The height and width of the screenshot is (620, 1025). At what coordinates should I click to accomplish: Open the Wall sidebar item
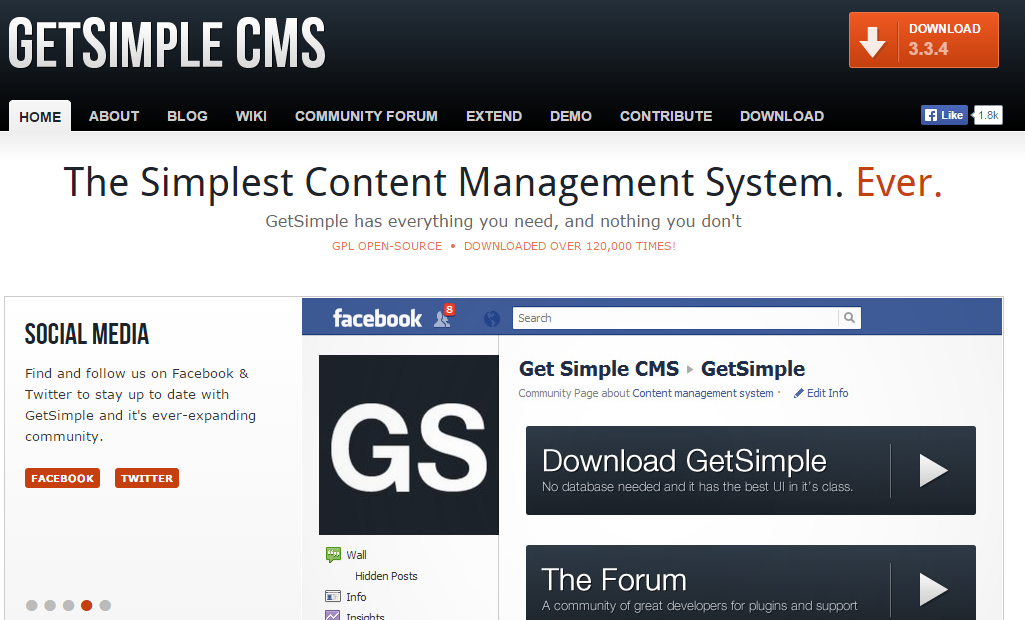tap(356, 555)
